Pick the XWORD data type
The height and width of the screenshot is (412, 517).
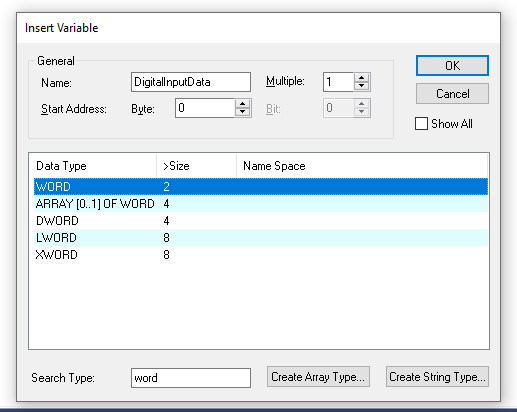click(261, 254)
